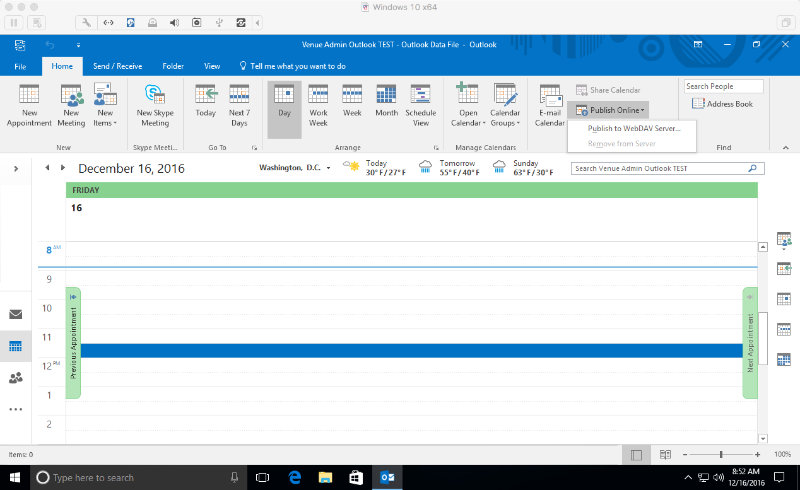Open the Windows Start menu
This screenshot has width=800, height=490.
pyautogui.click(x=15, y=478)
